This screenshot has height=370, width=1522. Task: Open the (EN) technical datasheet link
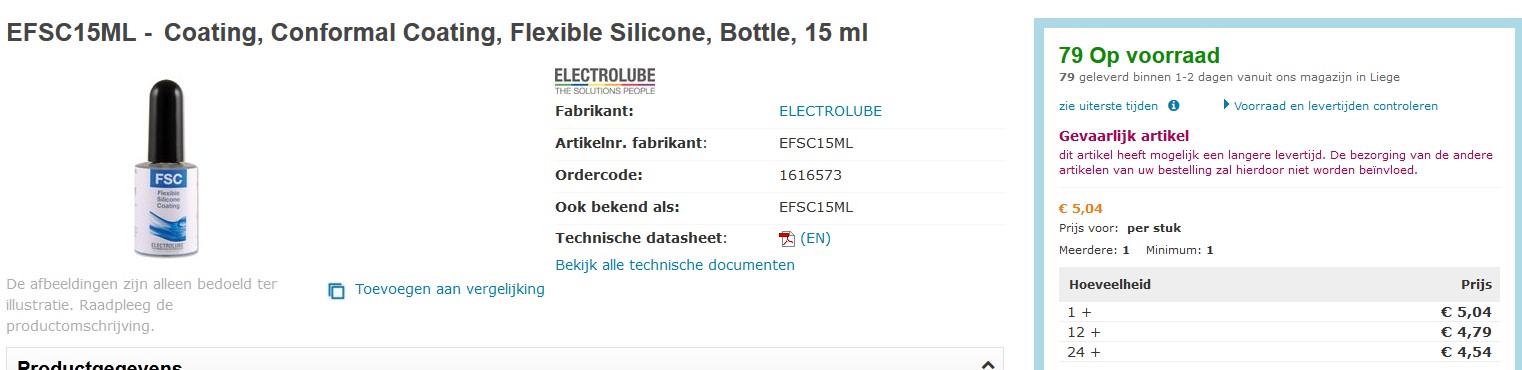815,238
